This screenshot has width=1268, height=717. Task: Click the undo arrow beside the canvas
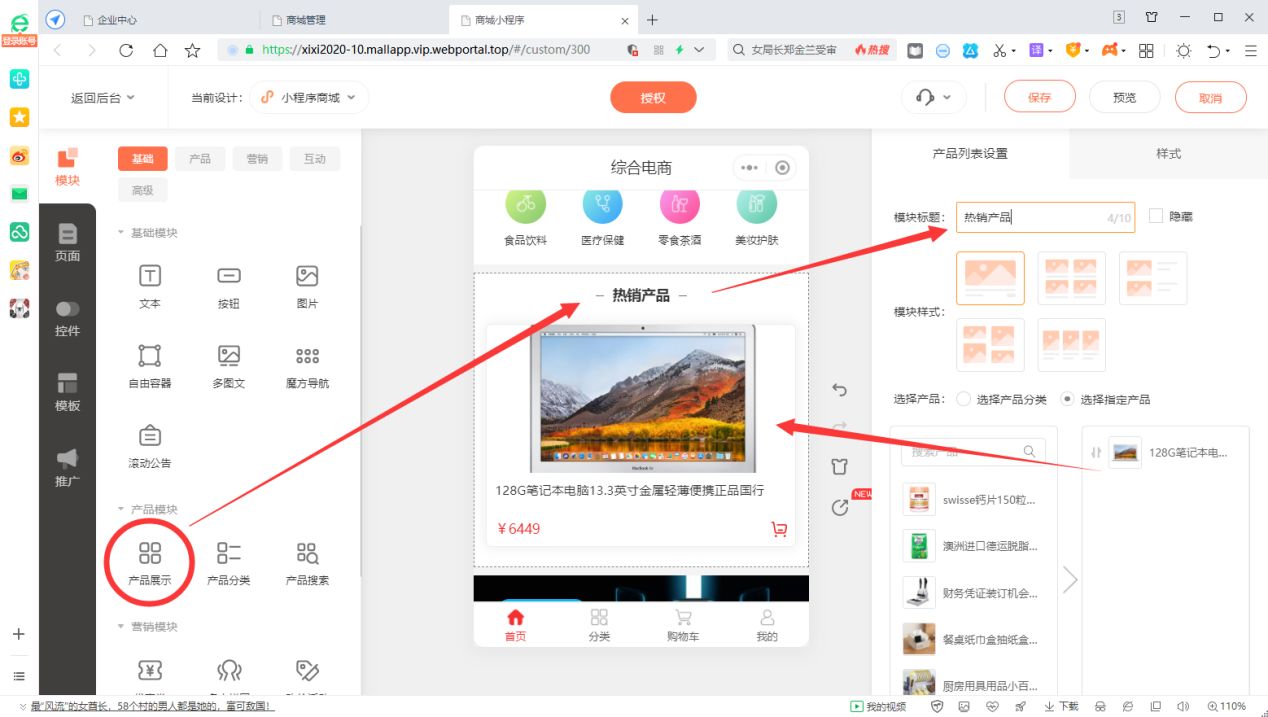tap(839, 390)
